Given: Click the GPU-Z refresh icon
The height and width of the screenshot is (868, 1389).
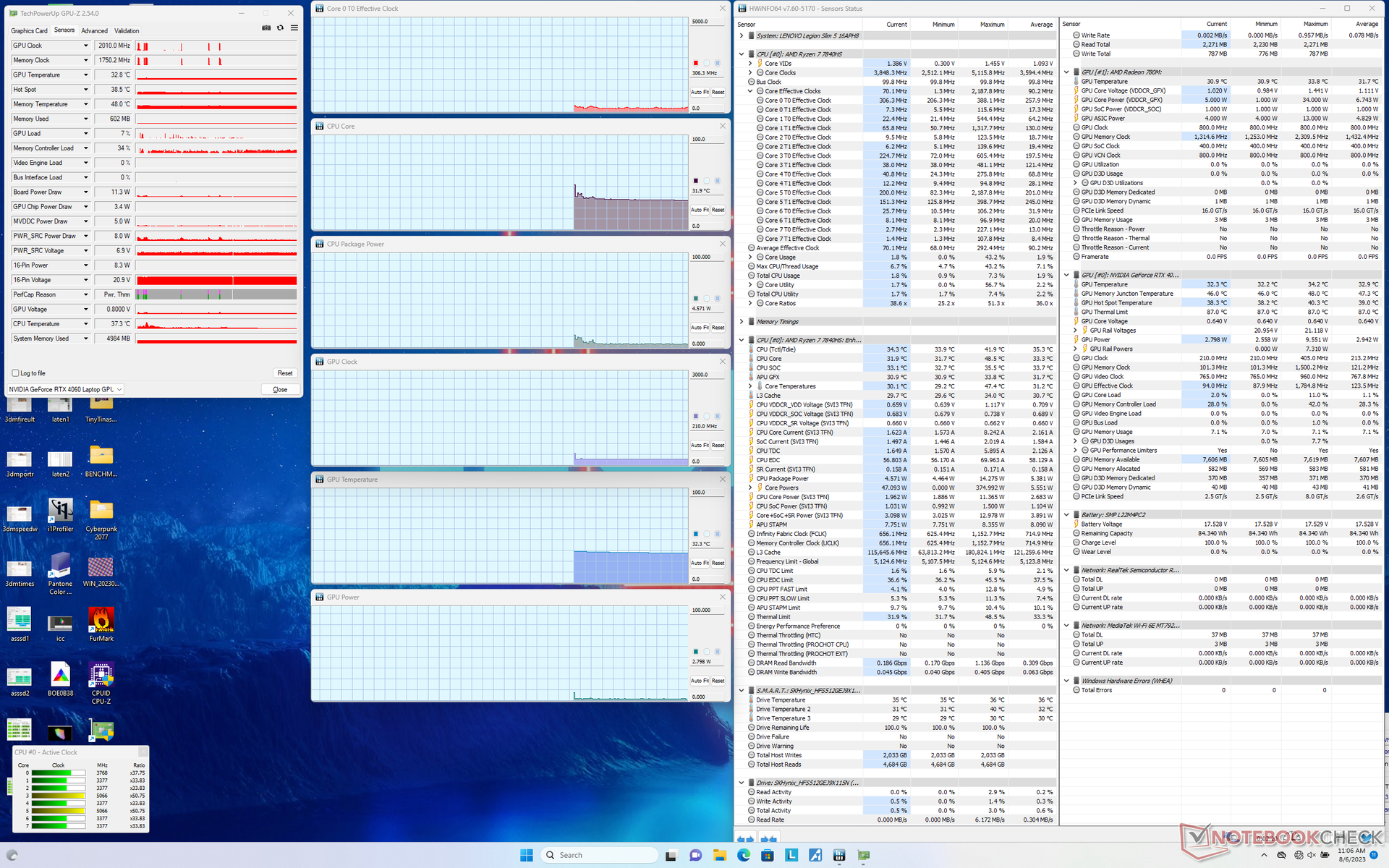Looking at the screenshot, I should click(x=280, y=27).
